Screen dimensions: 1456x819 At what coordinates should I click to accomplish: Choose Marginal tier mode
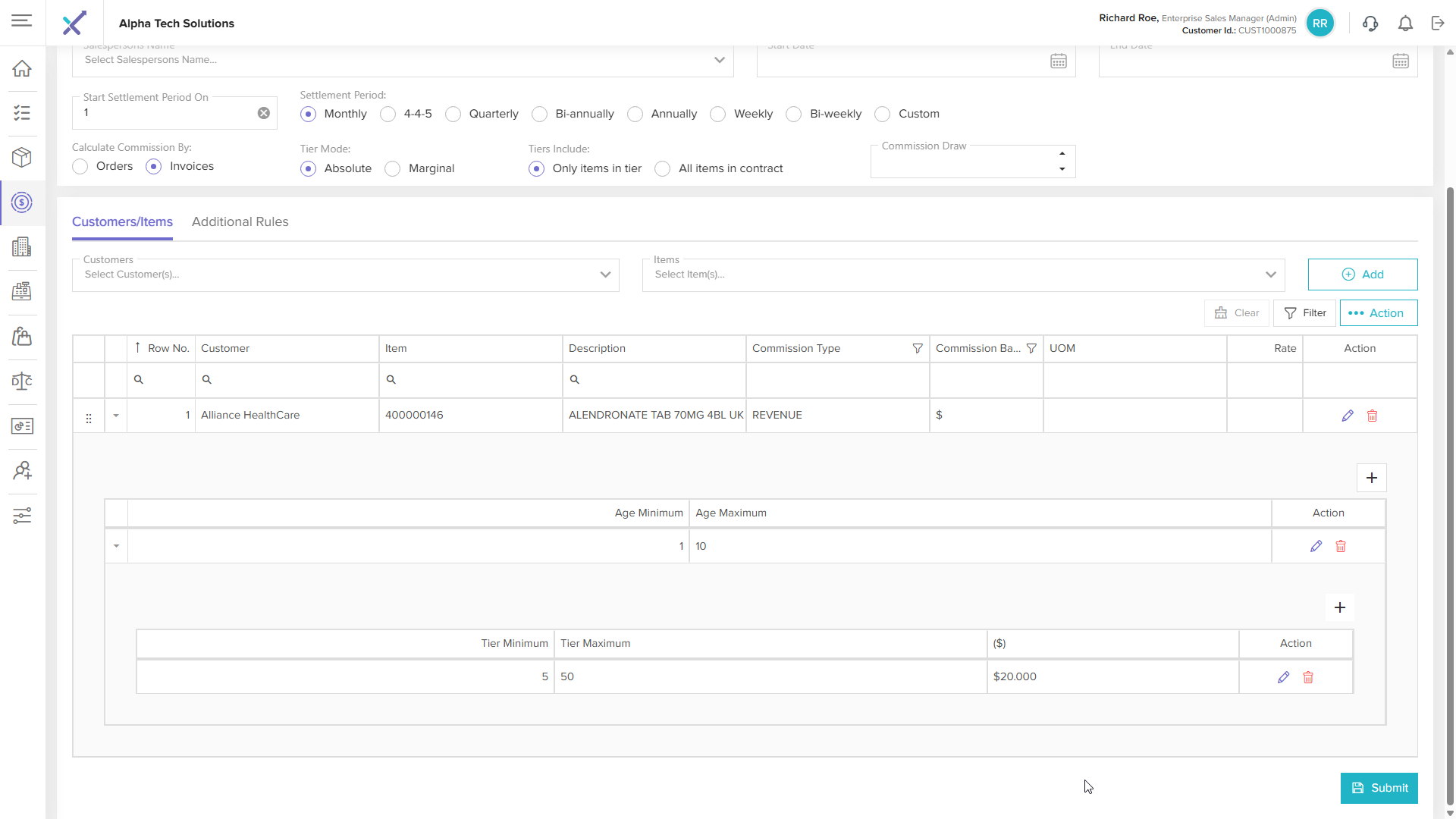coord(393,168)
